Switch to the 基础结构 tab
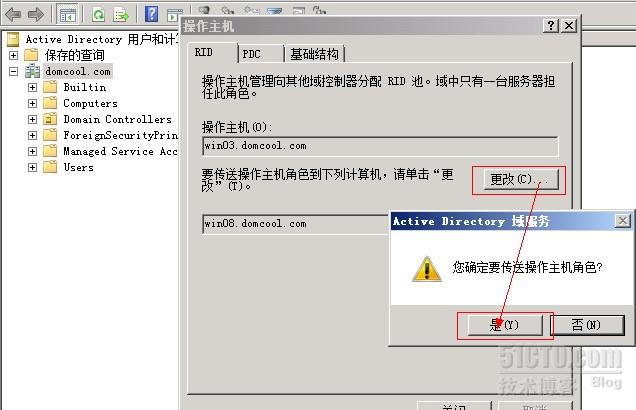The height and width of the screenshot is (410, 636). point(315,54)
